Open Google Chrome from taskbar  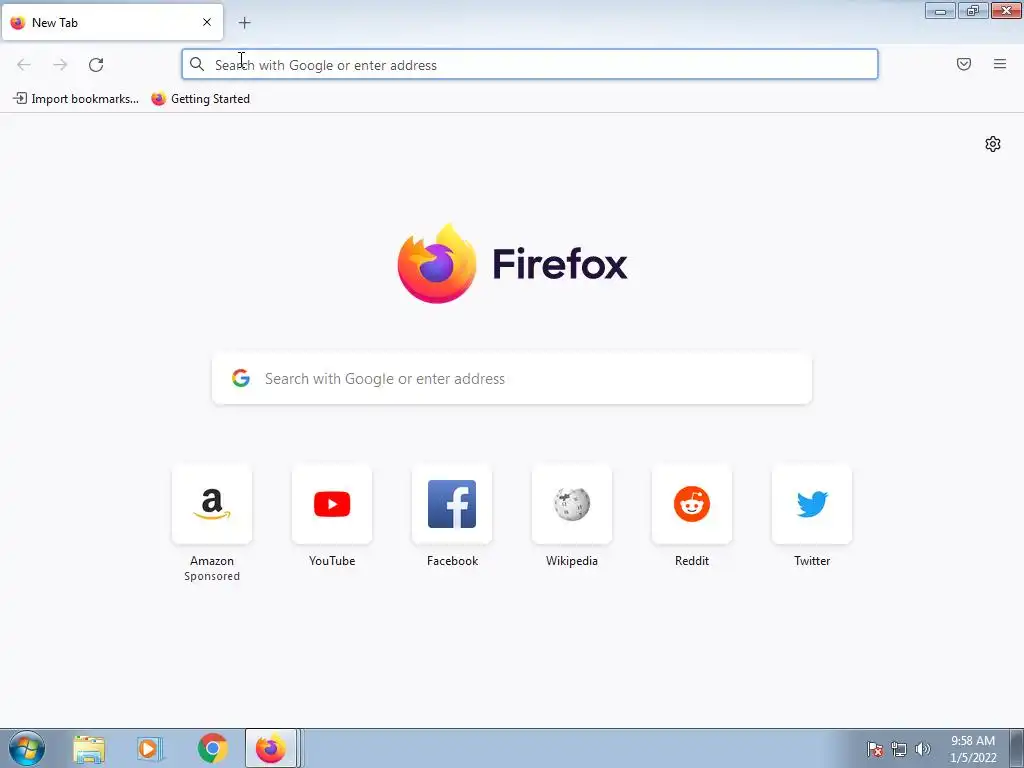coord(212,748)
